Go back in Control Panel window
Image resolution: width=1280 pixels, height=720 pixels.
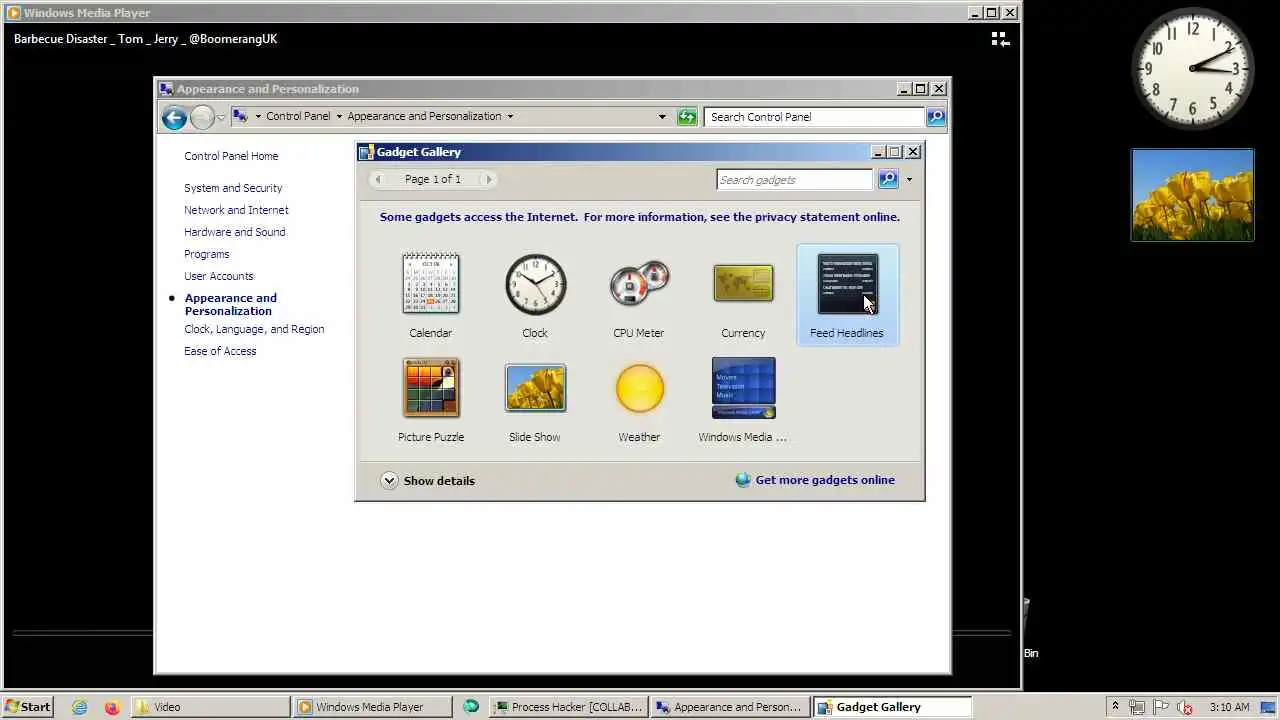[x=174, y=118]
